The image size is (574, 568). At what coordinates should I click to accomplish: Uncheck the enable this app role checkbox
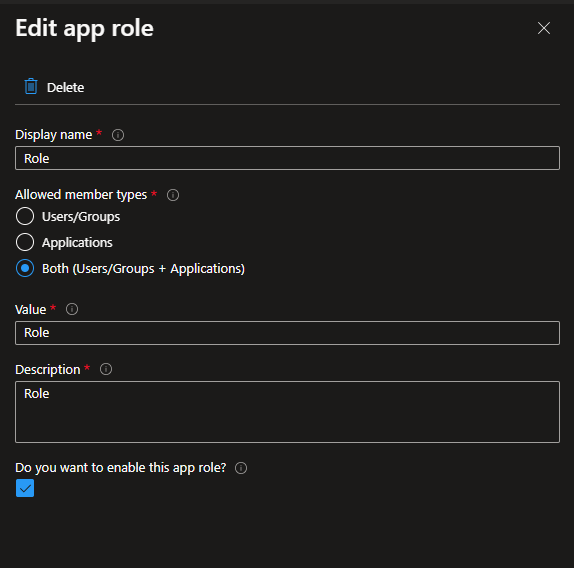25,488
